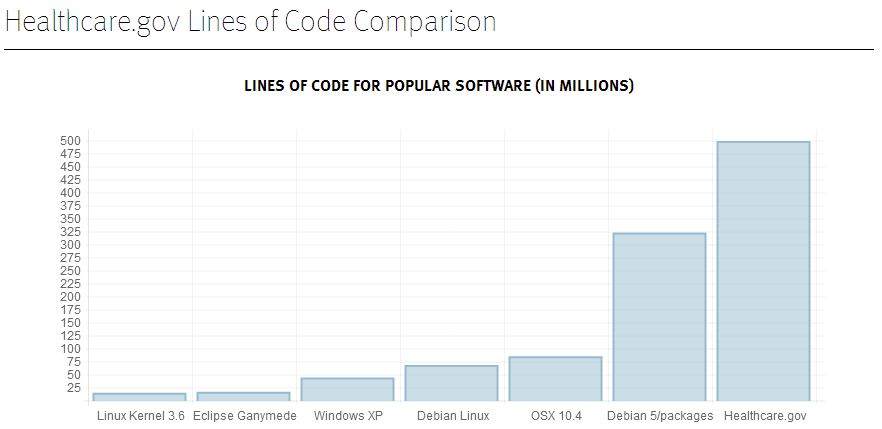Screen dimensions: 882x429
Task: Click the 350 y-axis value
Action: pyautogui.click(x=71, y=219)
